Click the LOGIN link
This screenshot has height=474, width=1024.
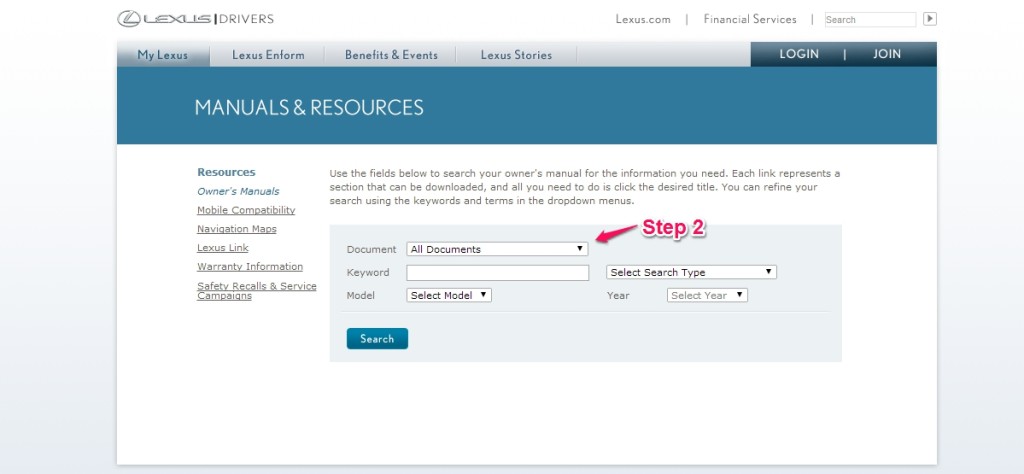coord(799,54)
